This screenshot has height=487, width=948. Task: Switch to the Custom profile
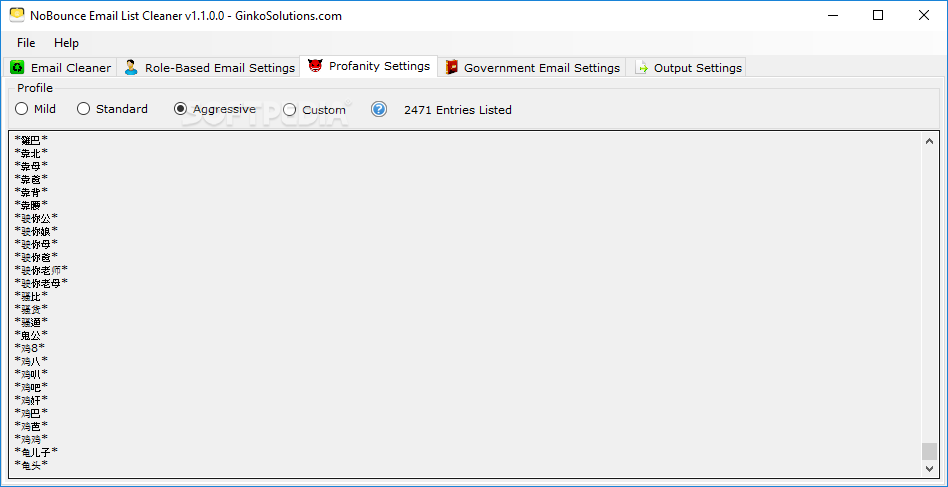(314, 109)
